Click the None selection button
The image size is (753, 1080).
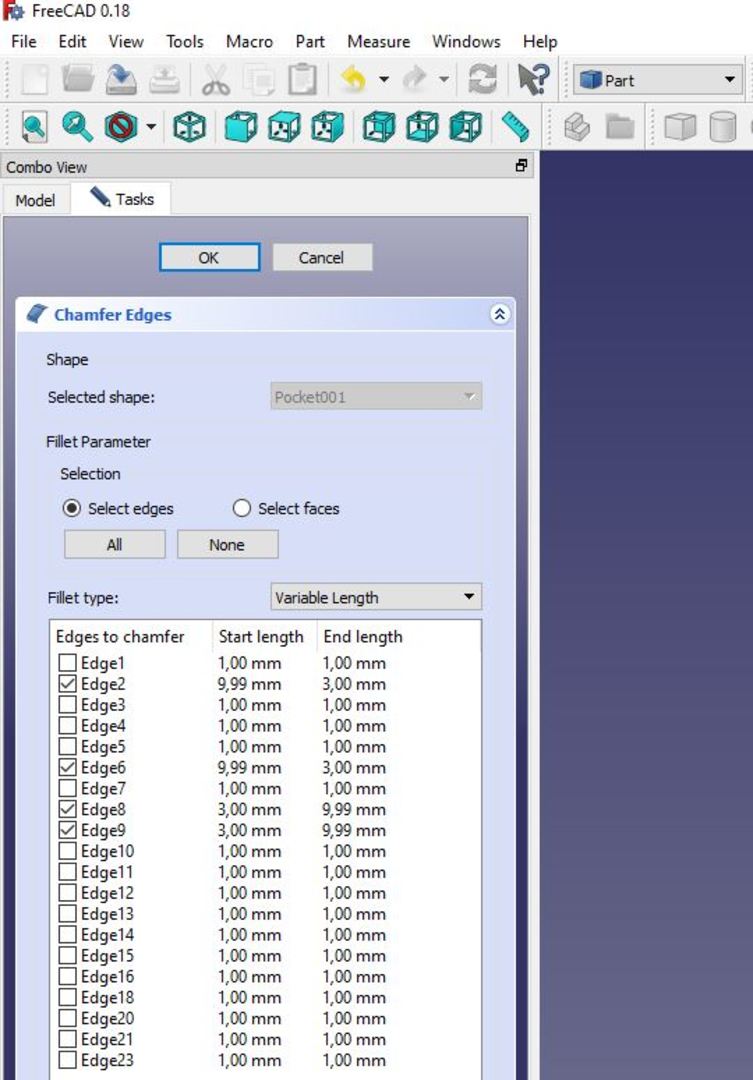pyautogui.click(x=227, y=545)
